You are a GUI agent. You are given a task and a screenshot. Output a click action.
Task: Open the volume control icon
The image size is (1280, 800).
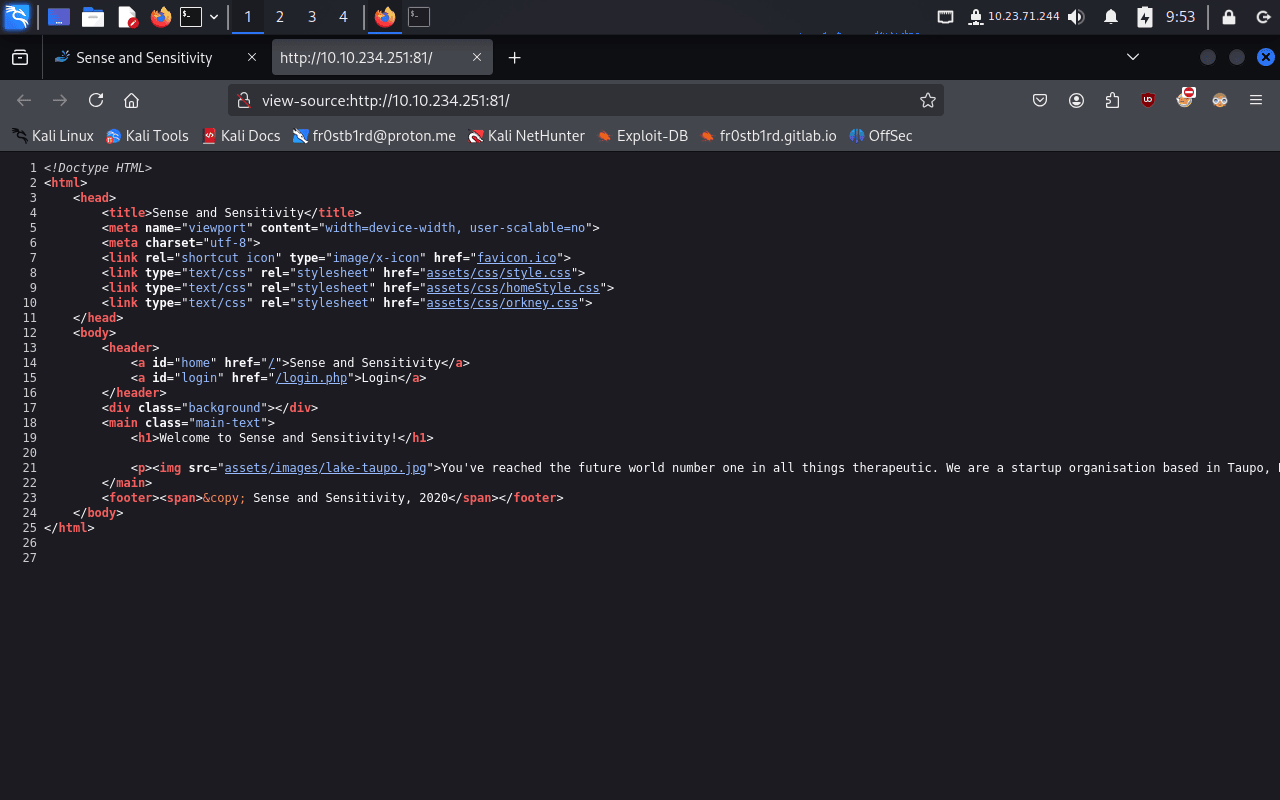click(1076, 17)
